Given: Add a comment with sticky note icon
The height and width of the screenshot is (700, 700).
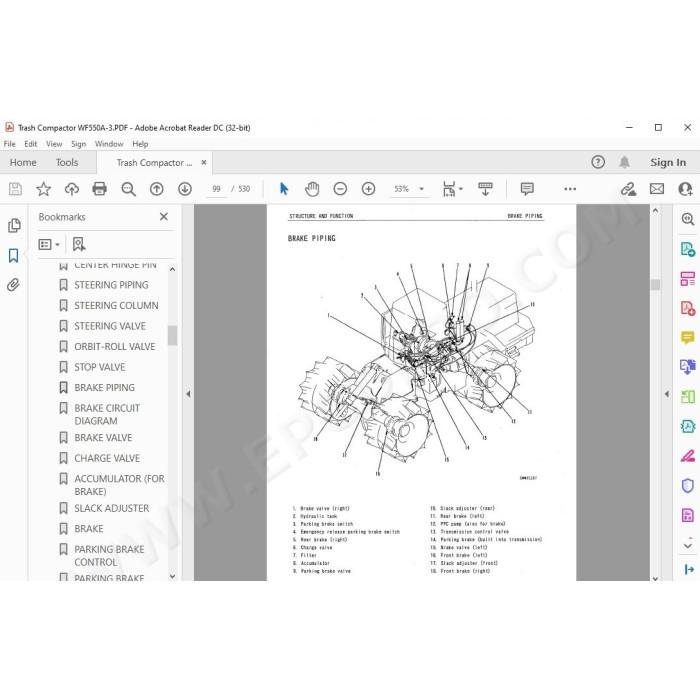Looking at the screenshot, I should tap(527, 189).
